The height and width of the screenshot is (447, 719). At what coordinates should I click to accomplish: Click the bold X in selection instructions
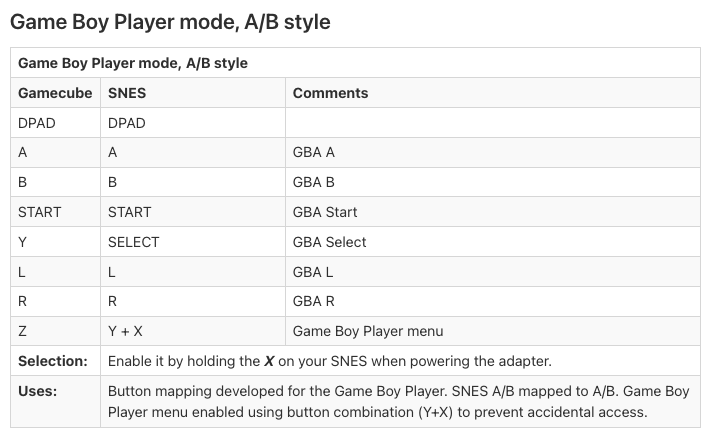coord(269,361)
